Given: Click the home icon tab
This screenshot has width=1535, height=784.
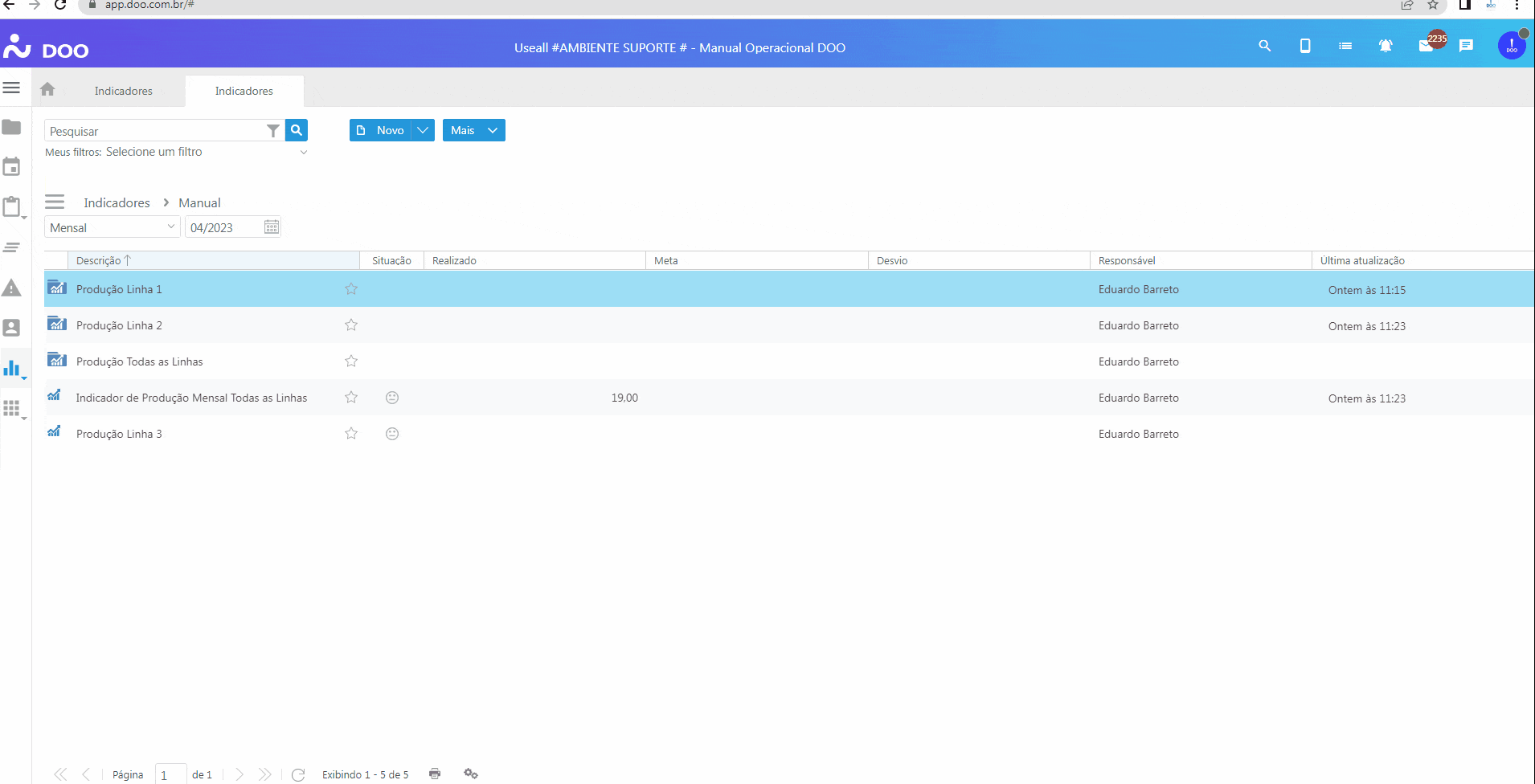Looking at the screenshot, I should 47,90.
